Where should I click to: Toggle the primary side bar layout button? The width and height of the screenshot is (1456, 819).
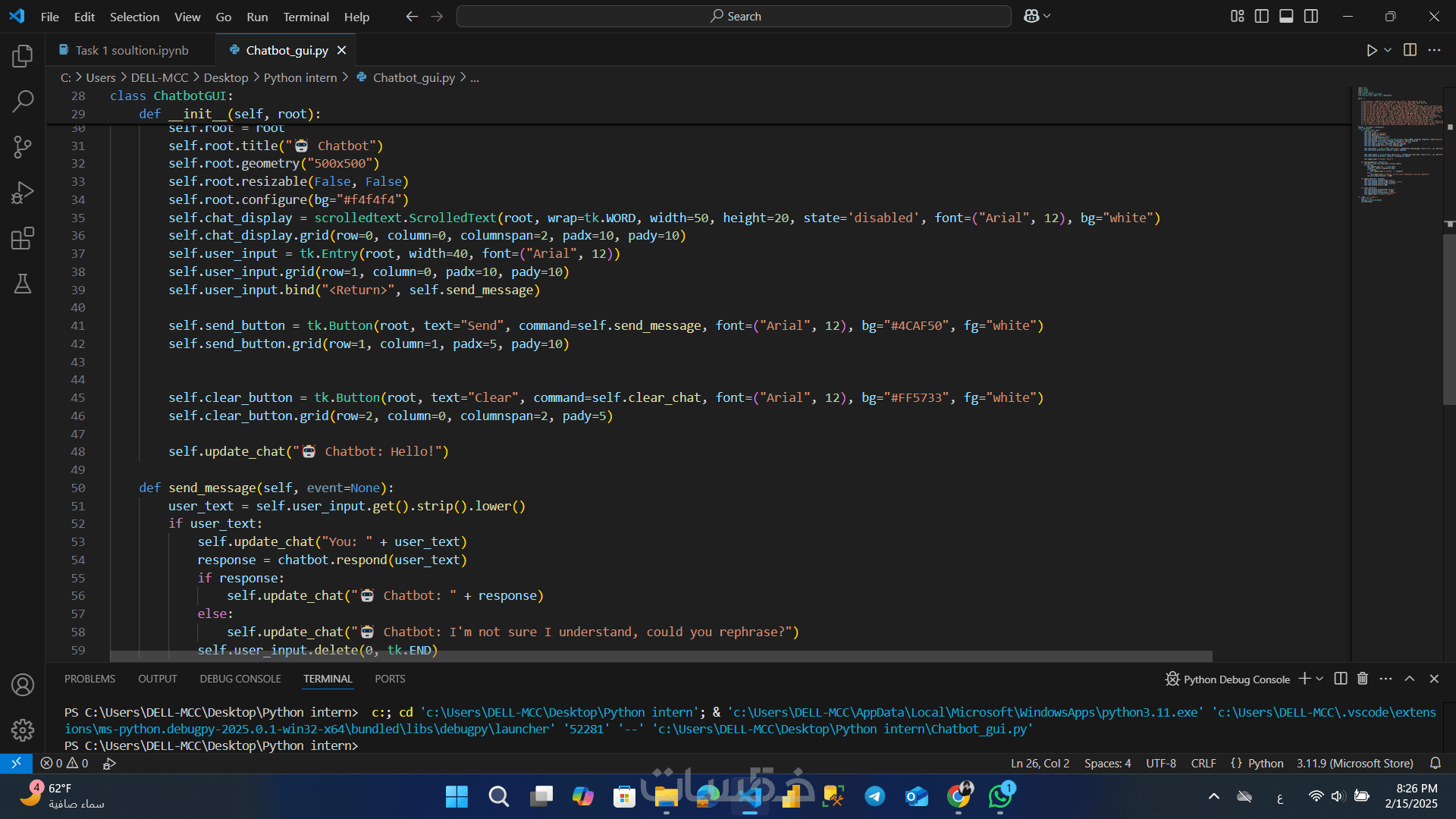(1262, 16)
